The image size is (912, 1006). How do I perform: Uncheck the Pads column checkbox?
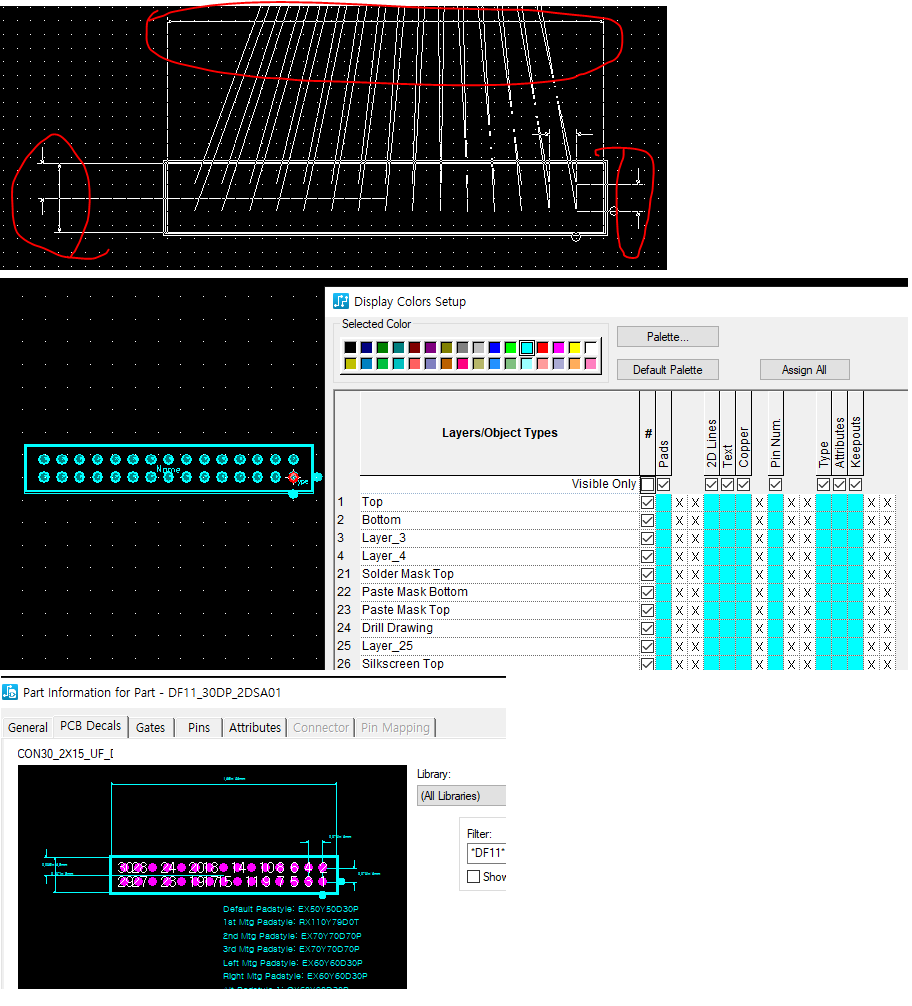tap(664, 484)
